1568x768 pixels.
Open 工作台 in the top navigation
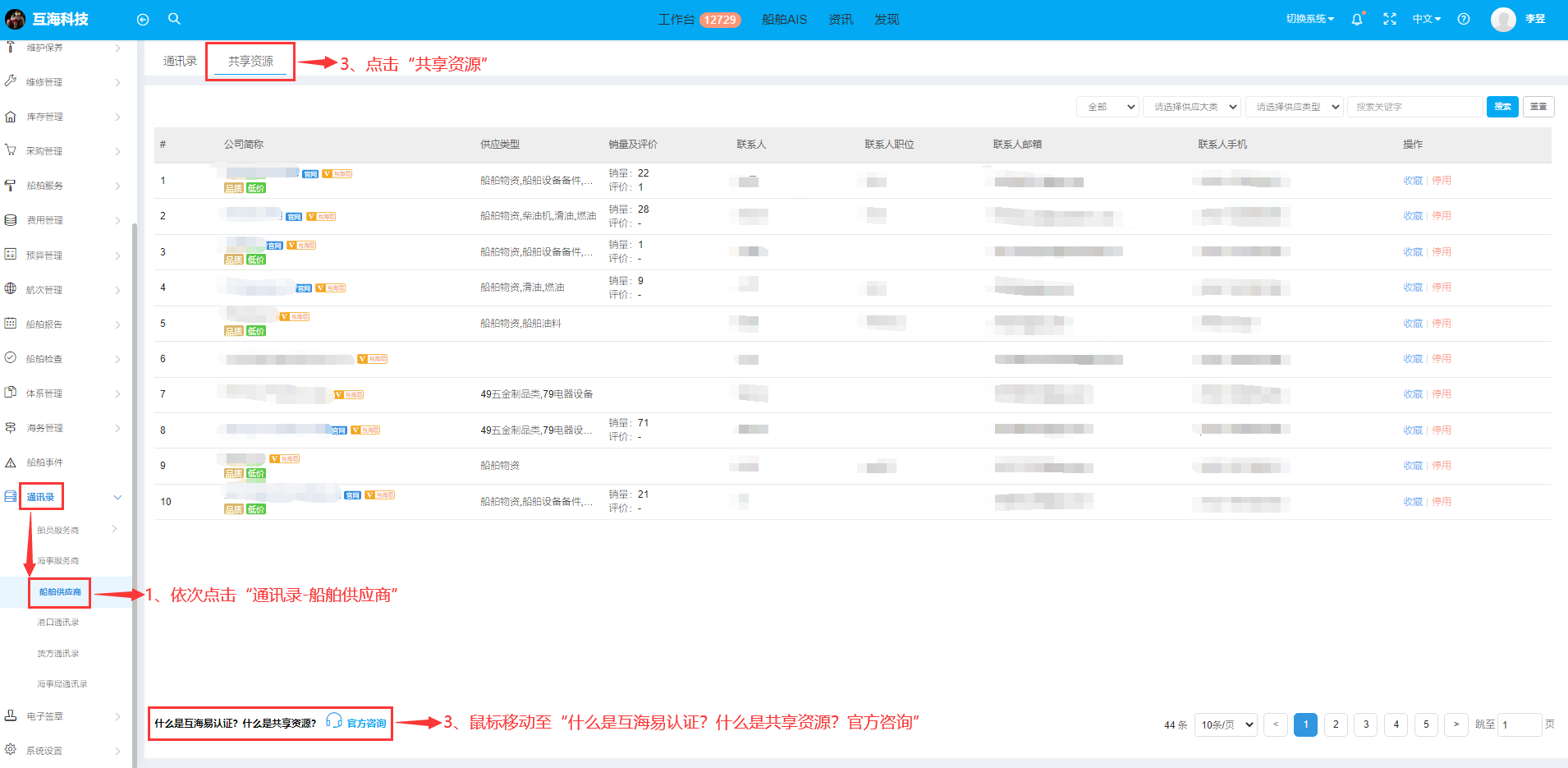[676, 19]
